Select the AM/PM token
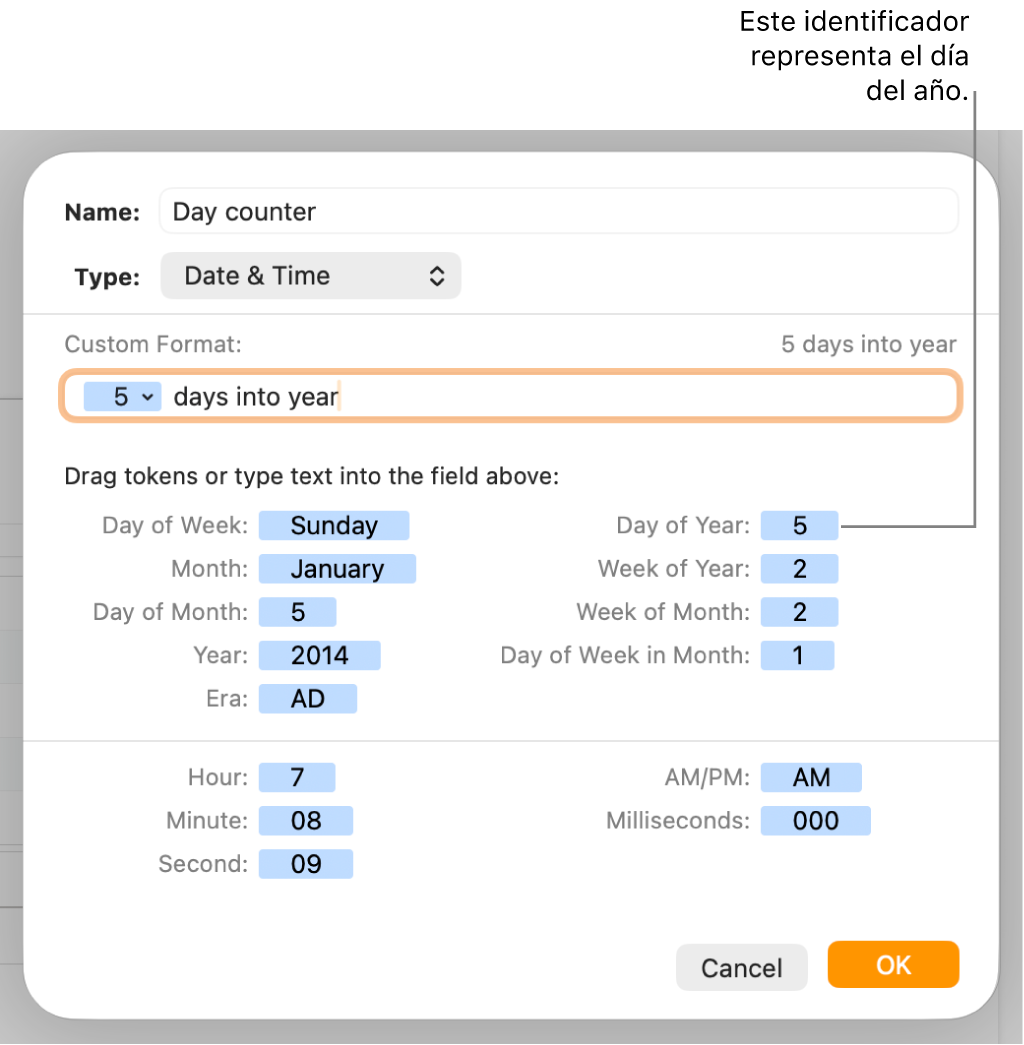The image size is (1024, 1045). point(810,777)
